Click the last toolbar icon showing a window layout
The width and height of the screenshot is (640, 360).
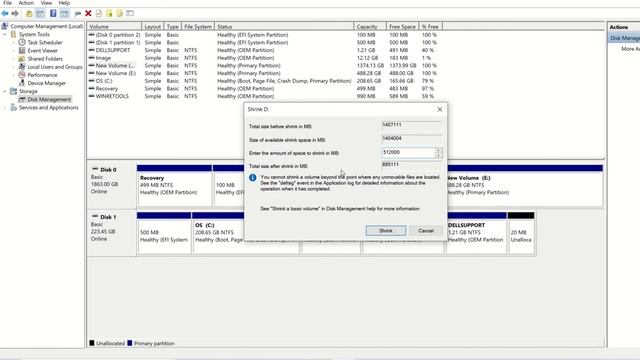[130, 13]
